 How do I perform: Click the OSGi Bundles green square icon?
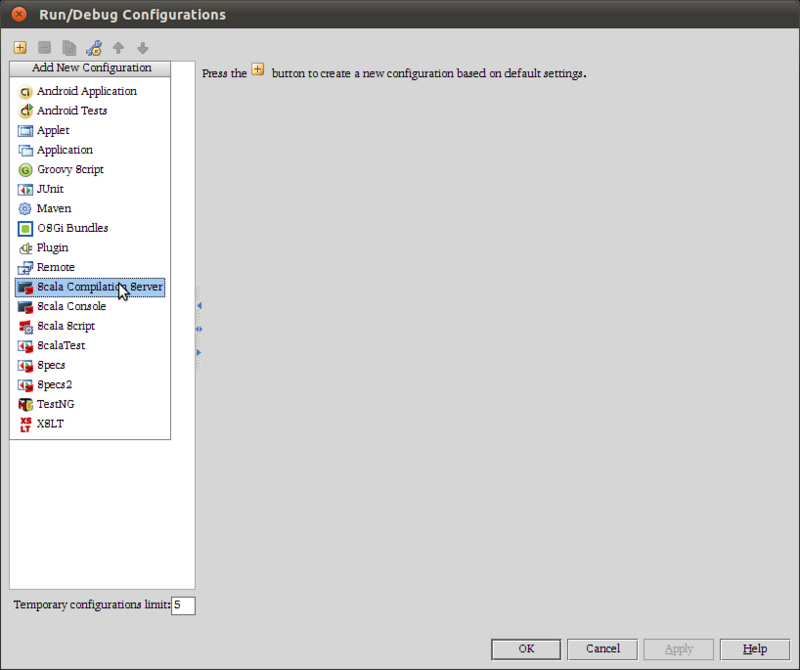point(25,229)
